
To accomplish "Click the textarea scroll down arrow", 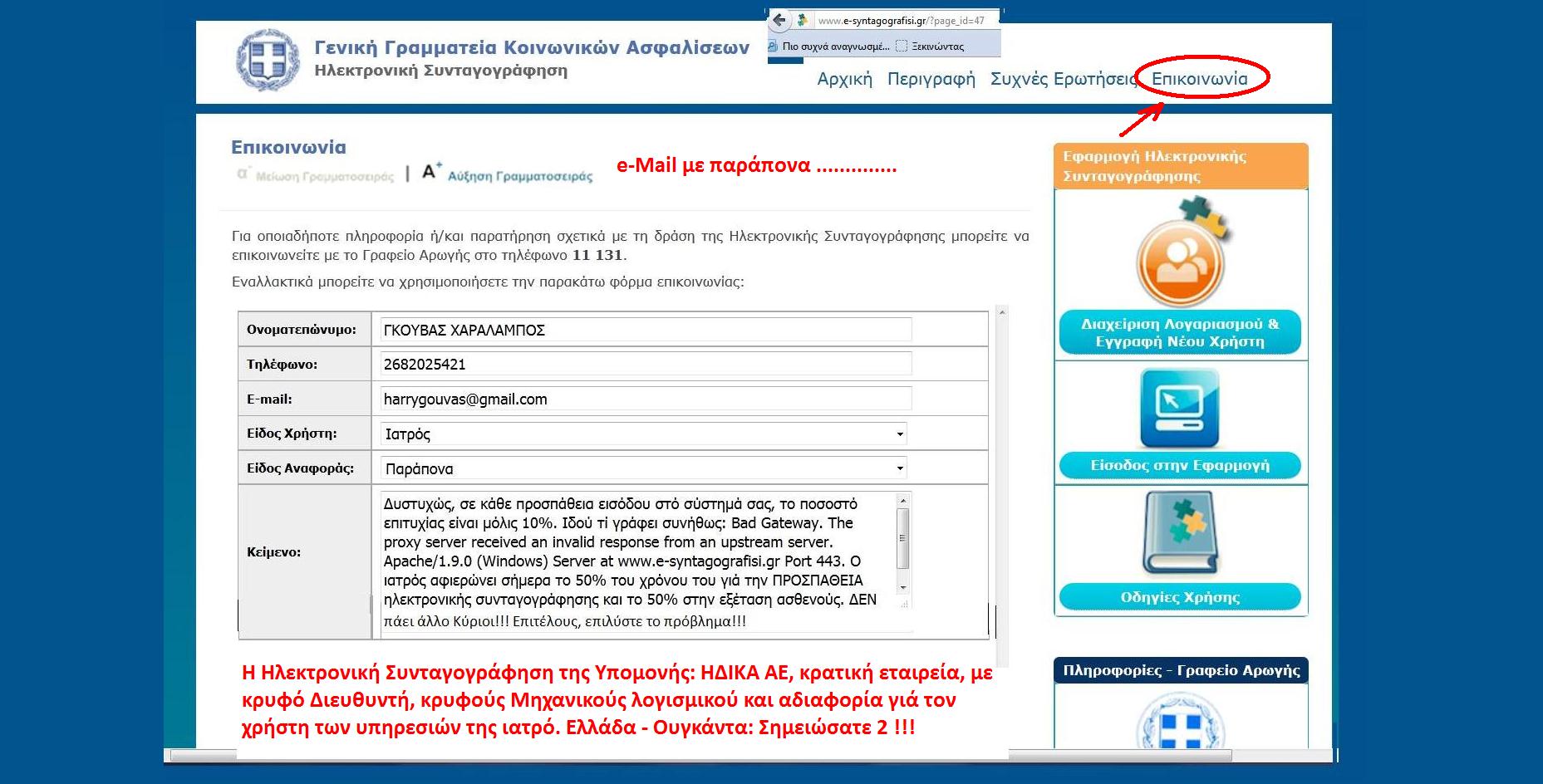I will point(903,587).
